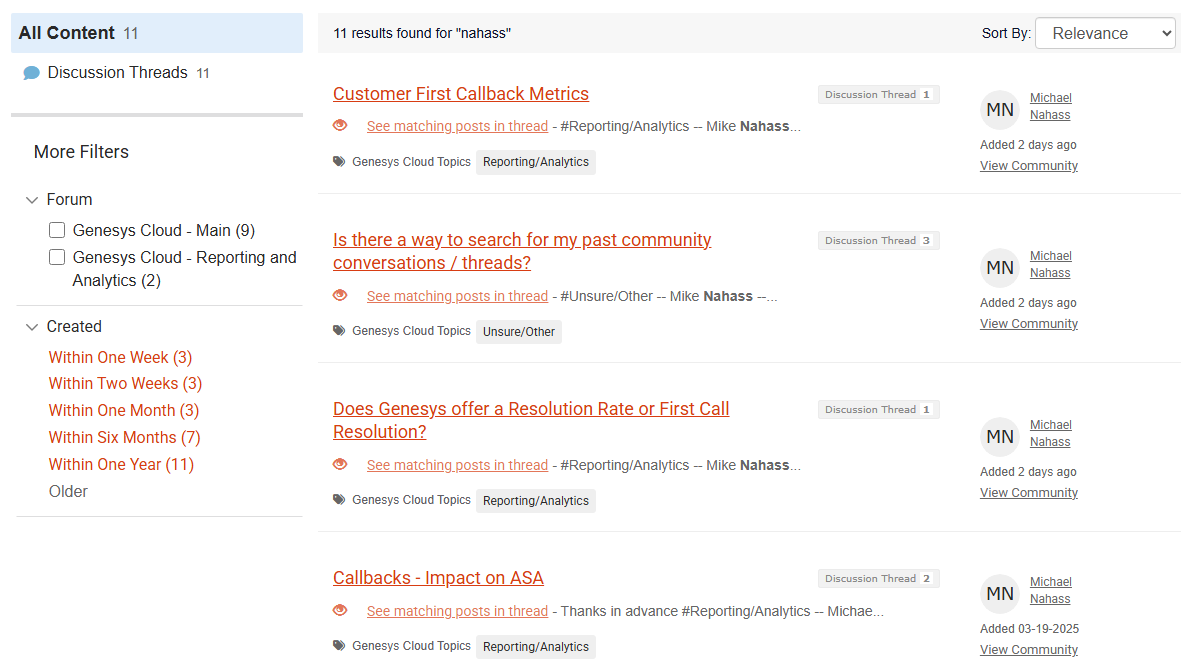Image resolution: width=1185 pixels, height=661 pixels.
Task: Click MN avatar beside Callbacks - Impact on ASA
Action: pyautogui.click(x=999, y=594)
